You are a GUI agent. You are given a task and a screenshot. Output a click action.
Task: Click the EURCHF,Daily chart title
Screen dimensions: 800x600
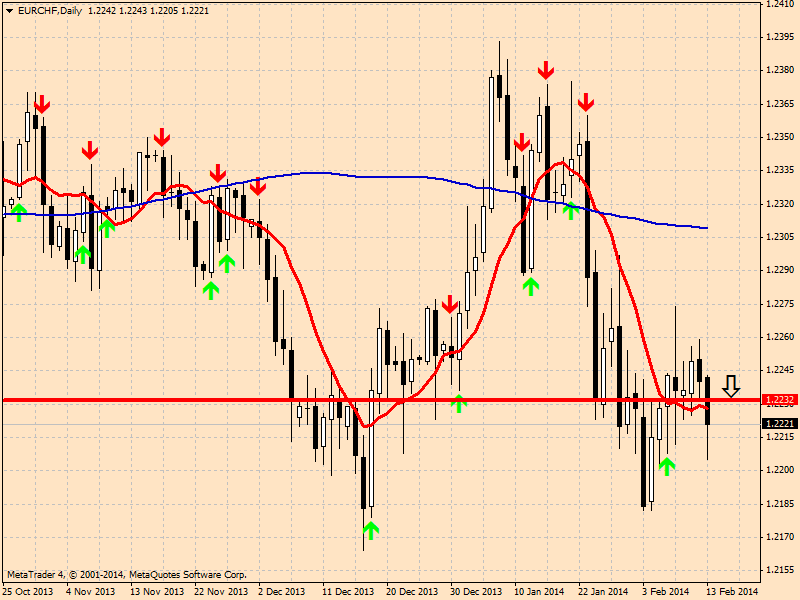pos(50,11)
